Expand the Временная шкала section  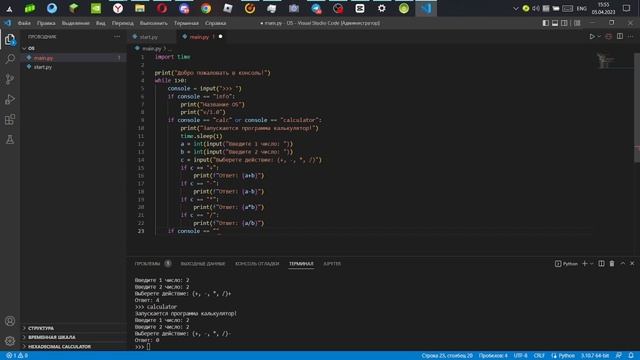coord(52,337)
